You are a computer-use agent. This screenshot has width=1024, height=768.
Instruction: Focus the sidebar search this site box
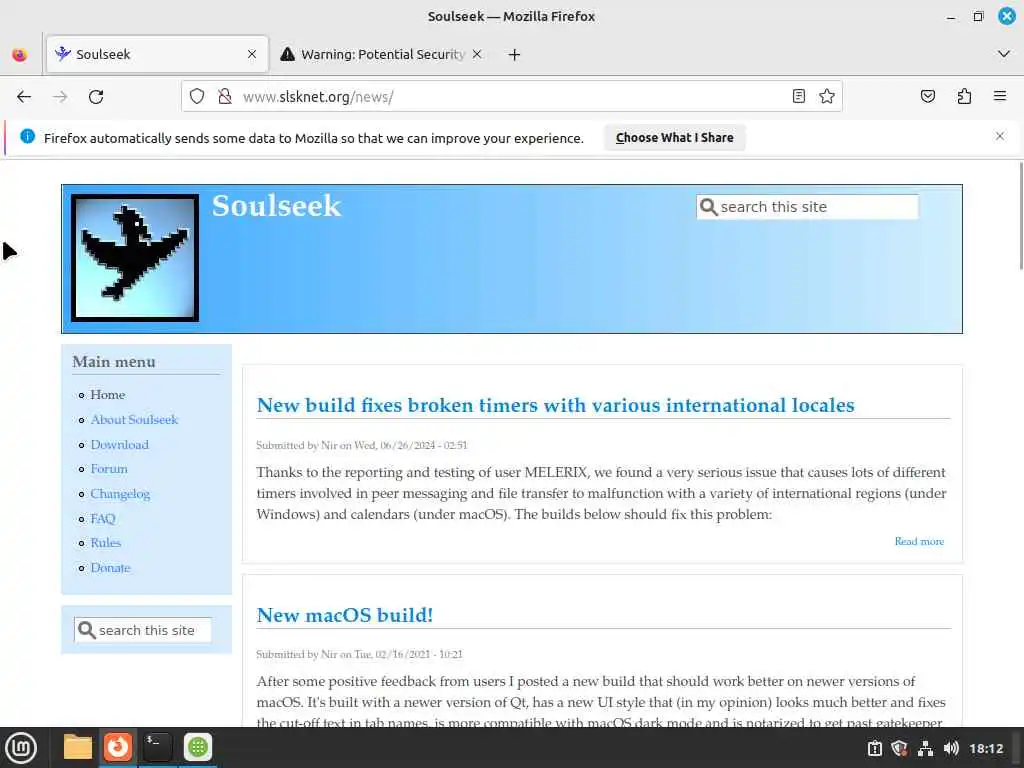point(142,630)
